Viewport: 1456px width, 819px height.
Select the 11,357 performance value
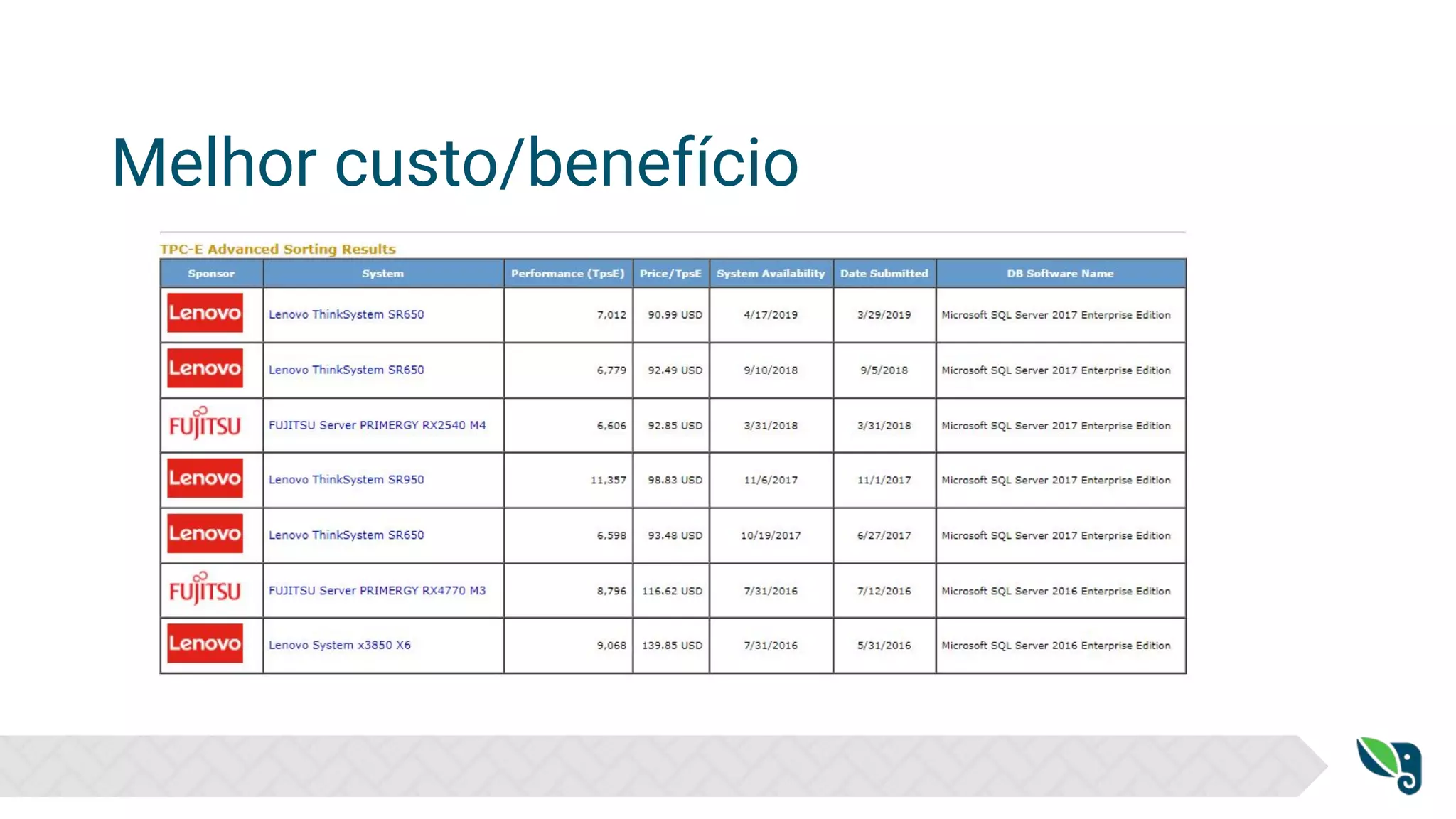609,481
